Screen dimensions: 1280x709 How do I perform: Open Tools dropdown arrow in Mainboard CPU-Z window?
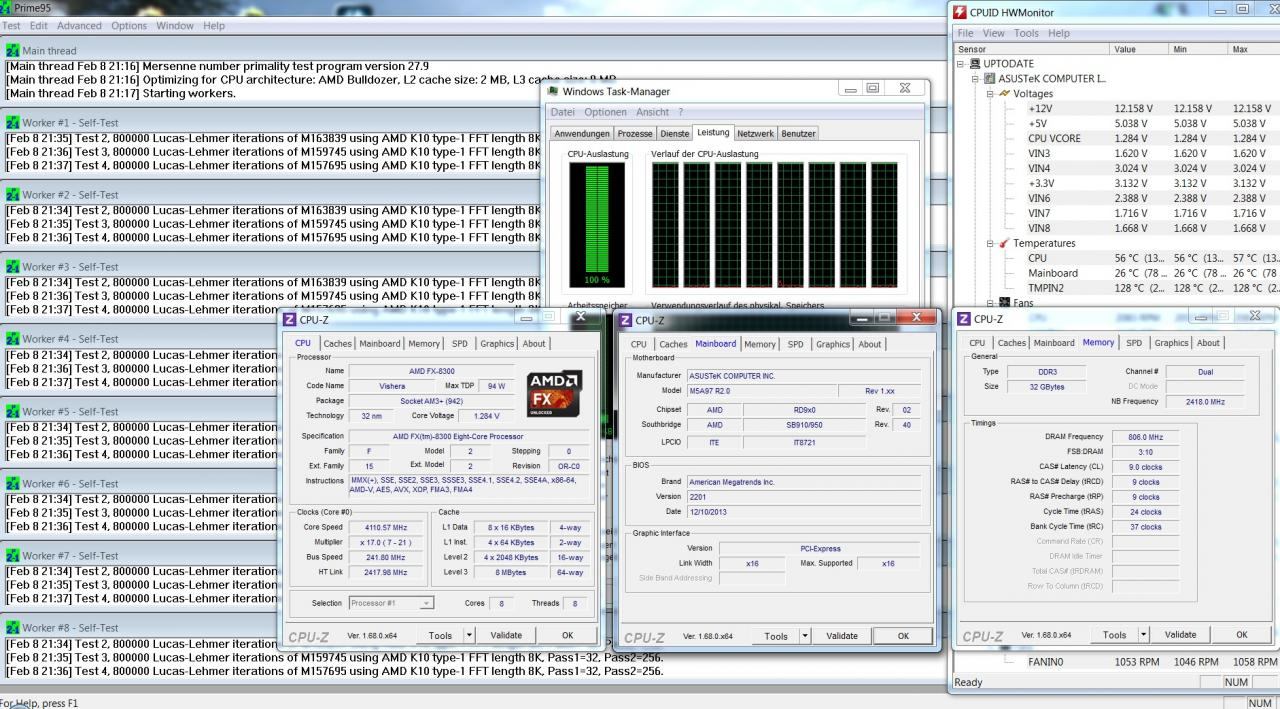click(x=806, y=636)
